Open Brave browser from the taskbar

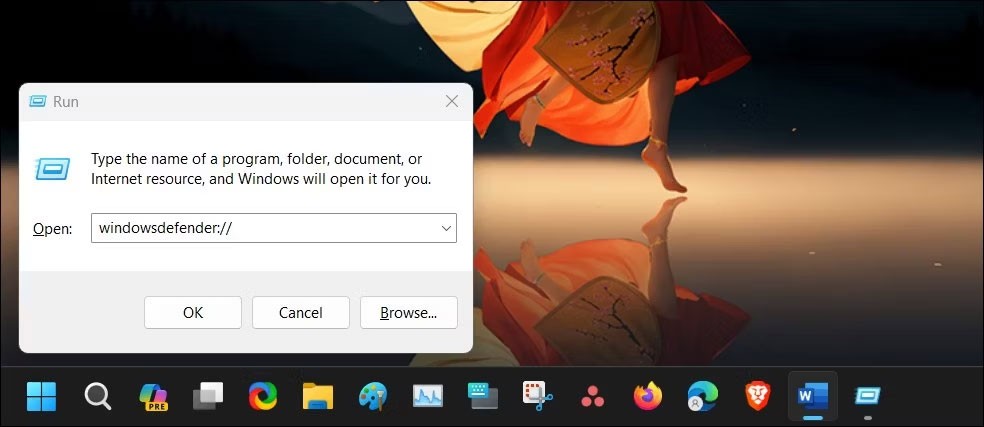(757, 397)
